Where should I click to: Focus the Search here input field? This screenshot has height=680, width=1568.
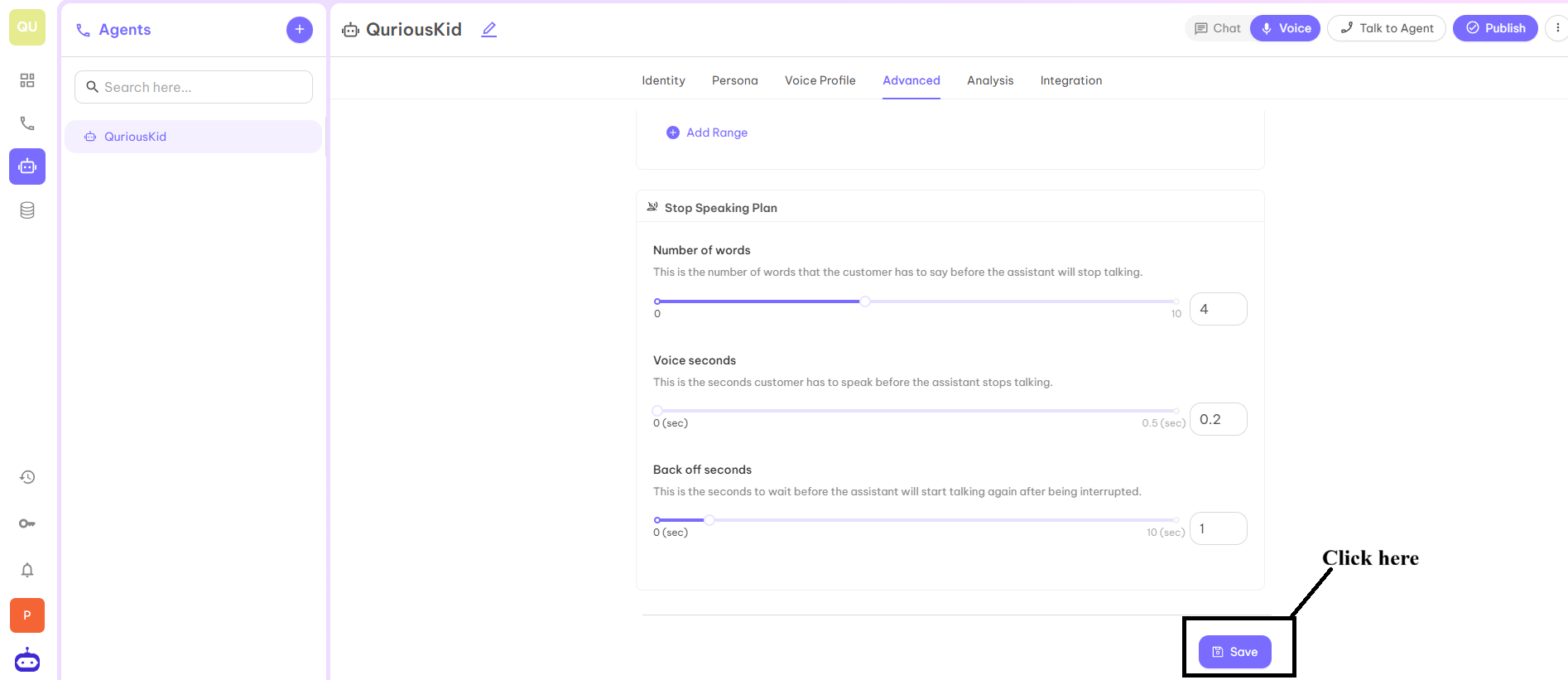[x=194, y=87]
